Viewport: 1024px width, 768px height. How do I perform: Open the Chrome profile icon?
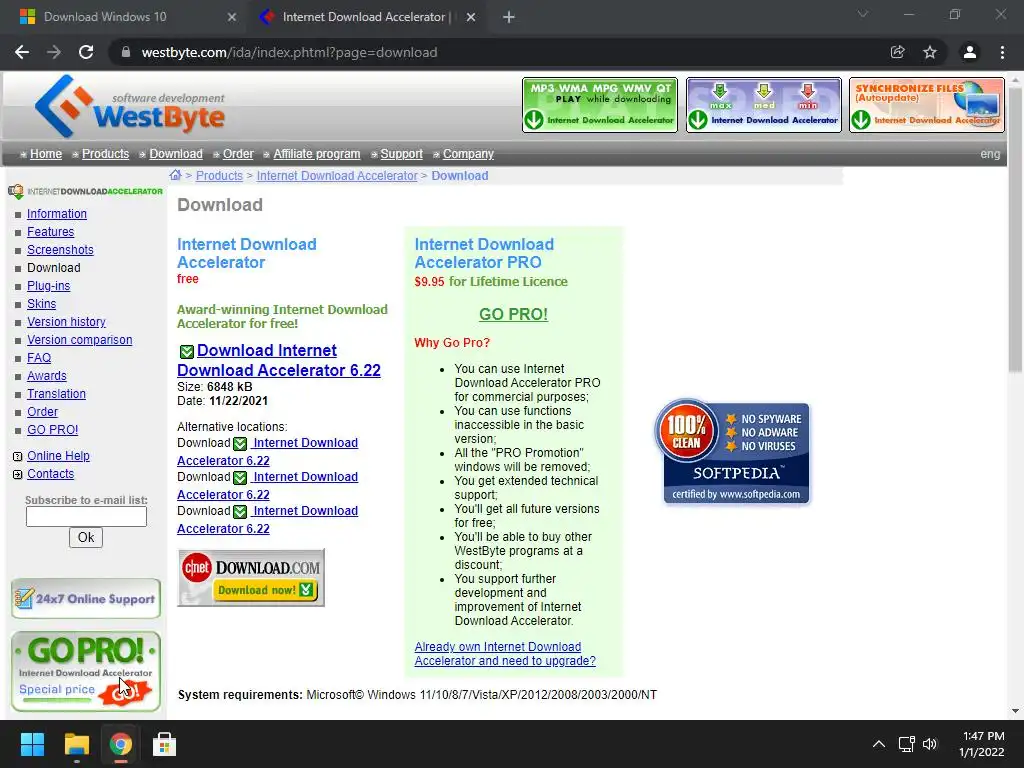tap(970, 52)
